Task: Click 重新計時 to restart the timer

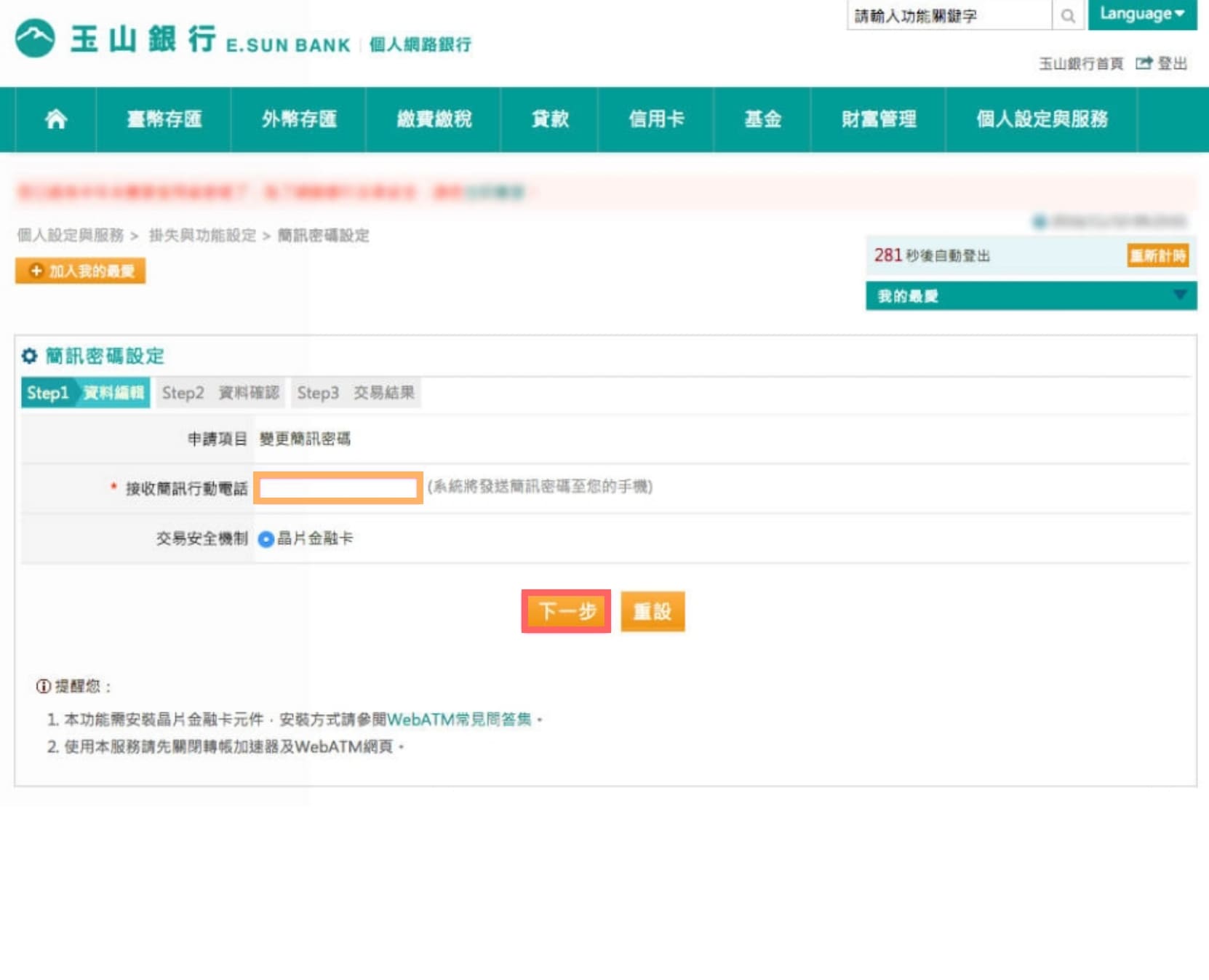Action: point(1157,255)
